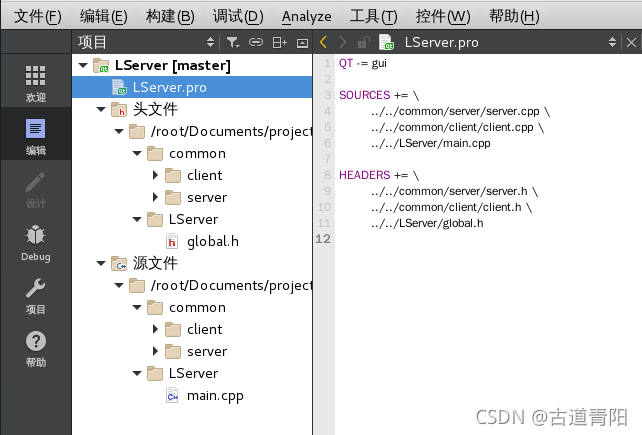Click the QT keyword on line 1
This screenshot has height=435, width=642.
[x=346, y=63]
